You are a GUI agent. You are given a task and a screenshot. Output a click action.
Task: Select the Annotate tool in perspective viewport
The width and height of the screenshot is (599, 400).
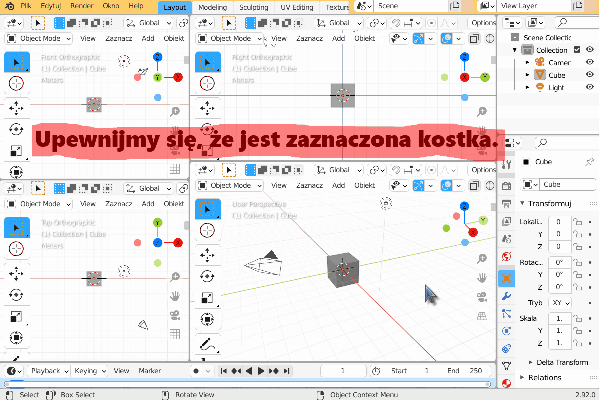(x=208, y=344)
